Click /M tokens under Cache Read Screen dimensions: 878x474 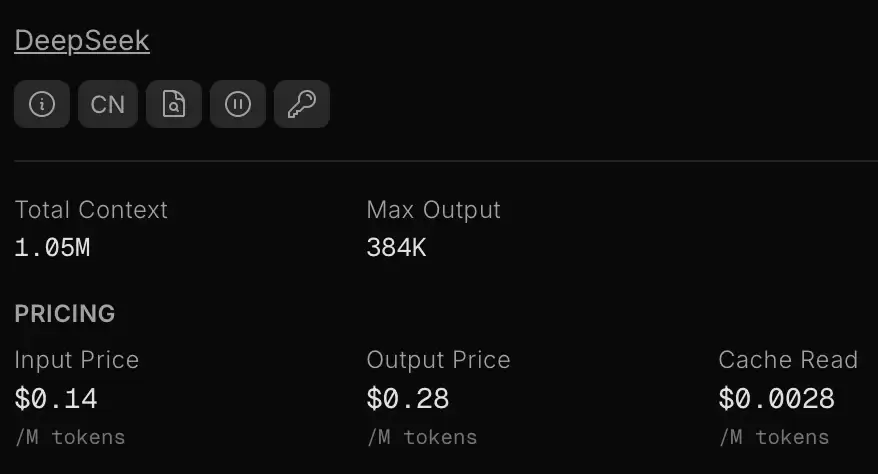tap(774, 437)
